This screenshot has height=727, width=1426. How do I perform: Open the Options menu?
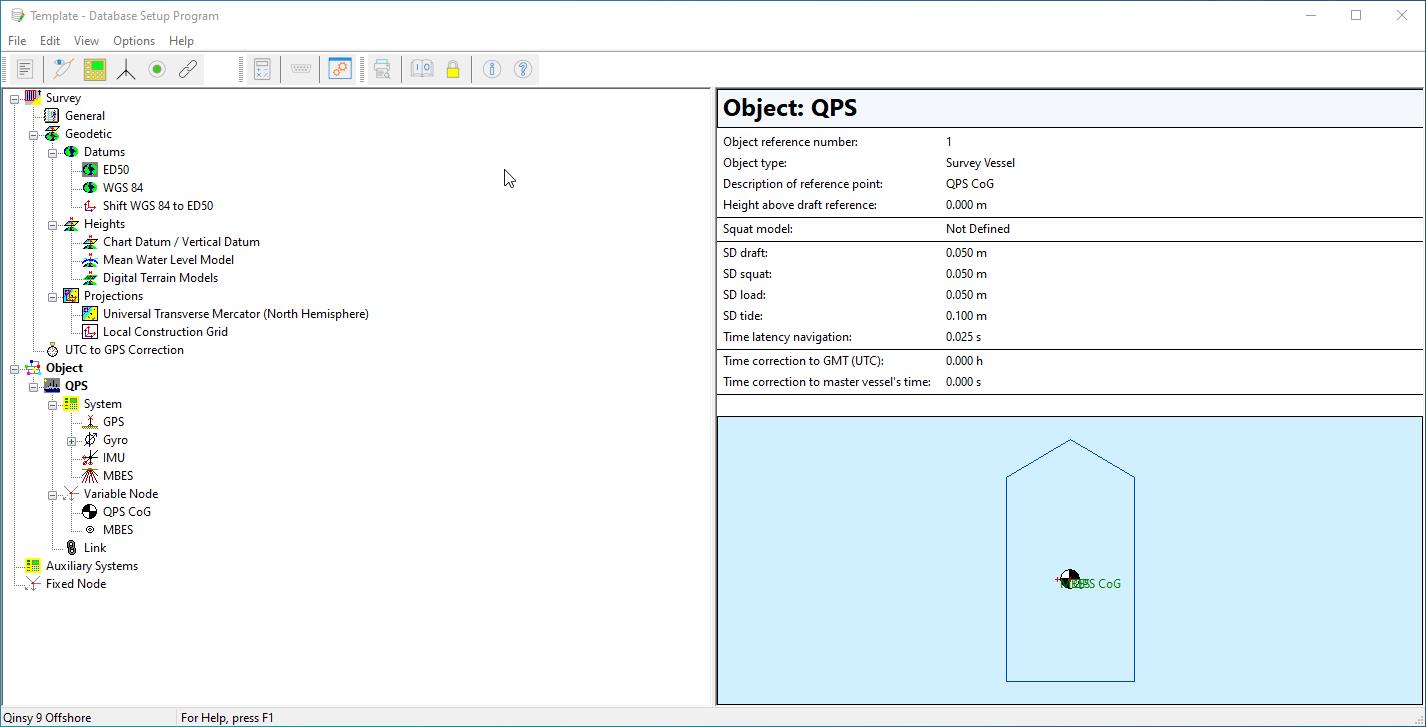point(133,41)
